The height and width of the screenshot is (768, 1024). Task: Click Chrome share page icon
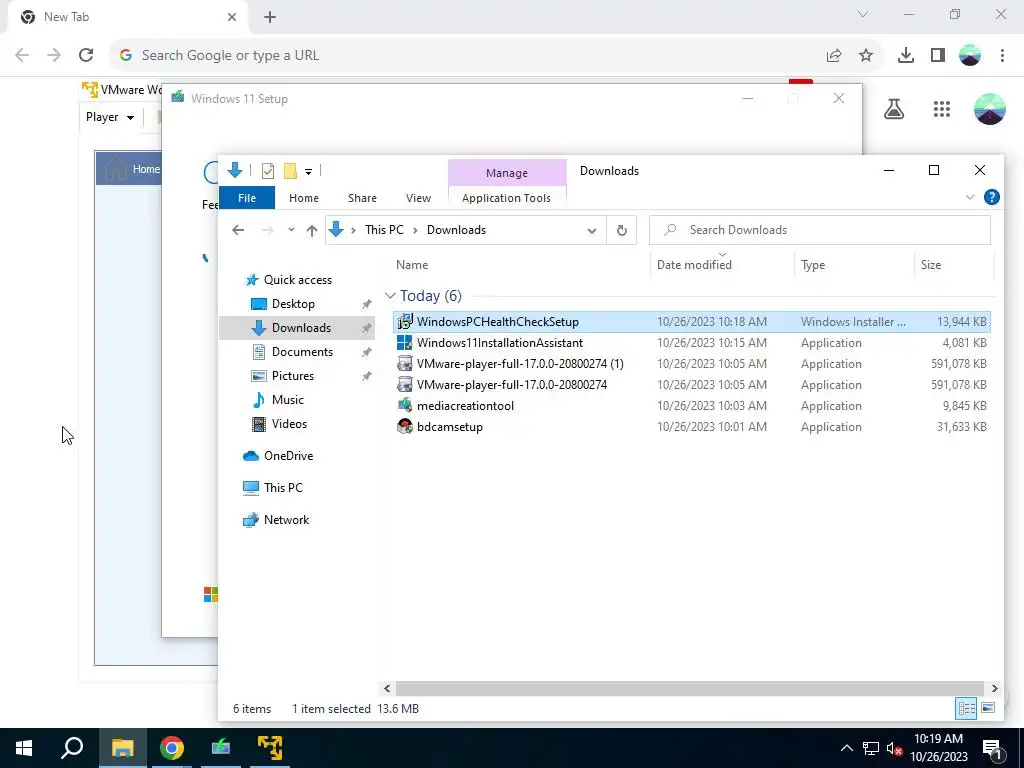point(834,56)
